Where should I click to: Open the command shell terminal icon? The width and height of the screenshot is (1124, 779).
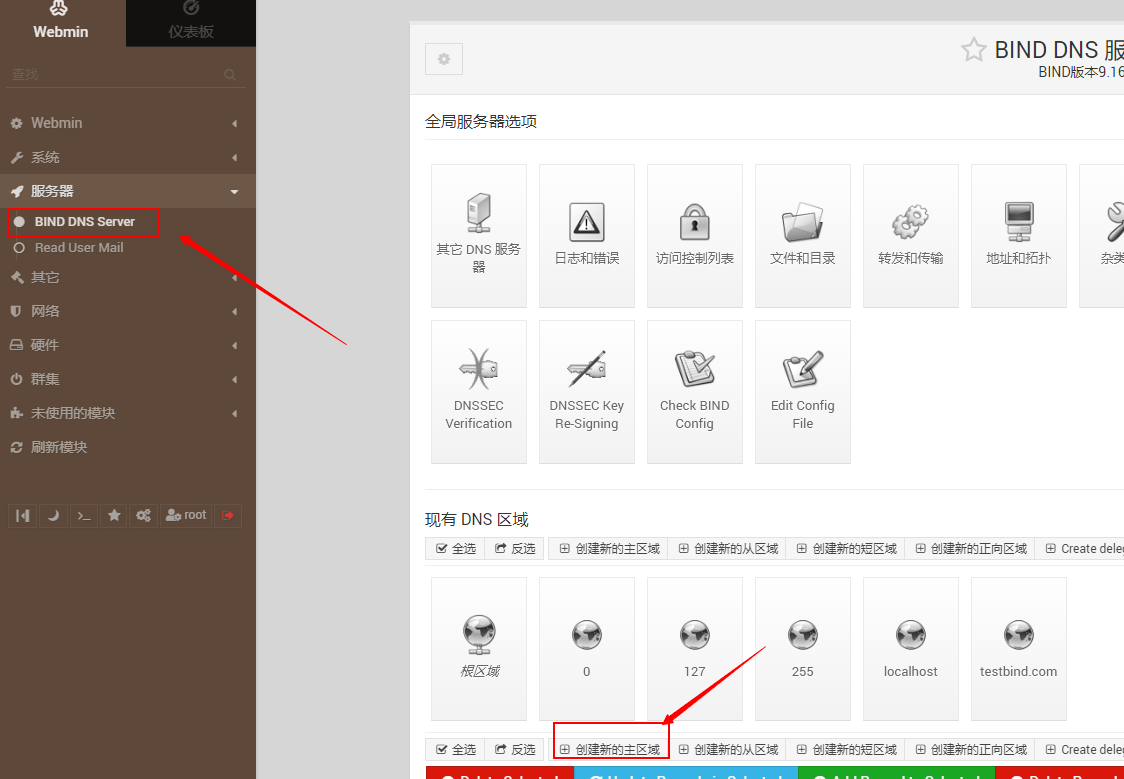tap(84, 515)
